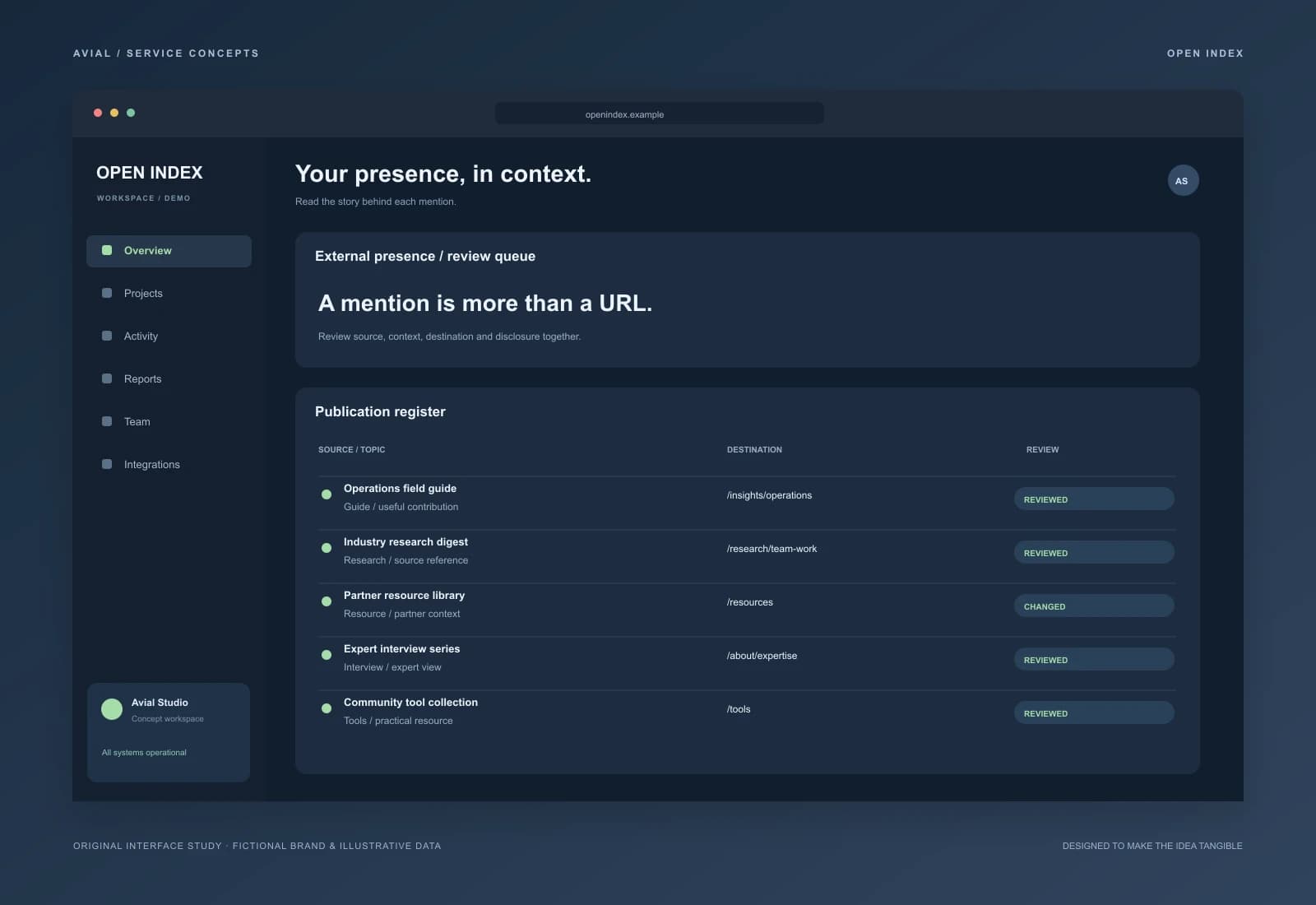Click the square icon beside Reports
1316x905 pixels.
coord(107,378)
